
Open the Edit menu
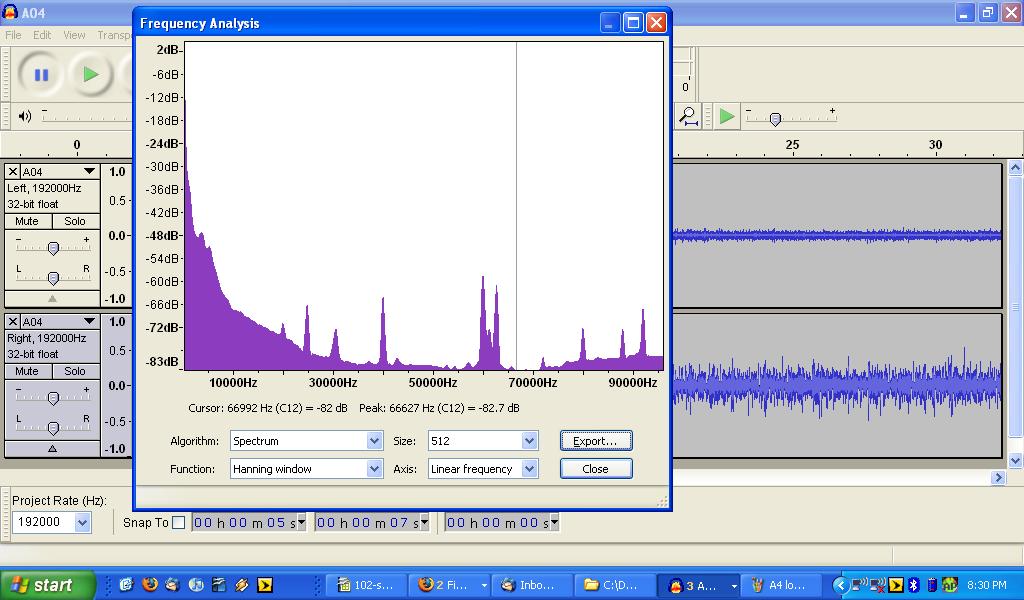click(x=42, y=35)
